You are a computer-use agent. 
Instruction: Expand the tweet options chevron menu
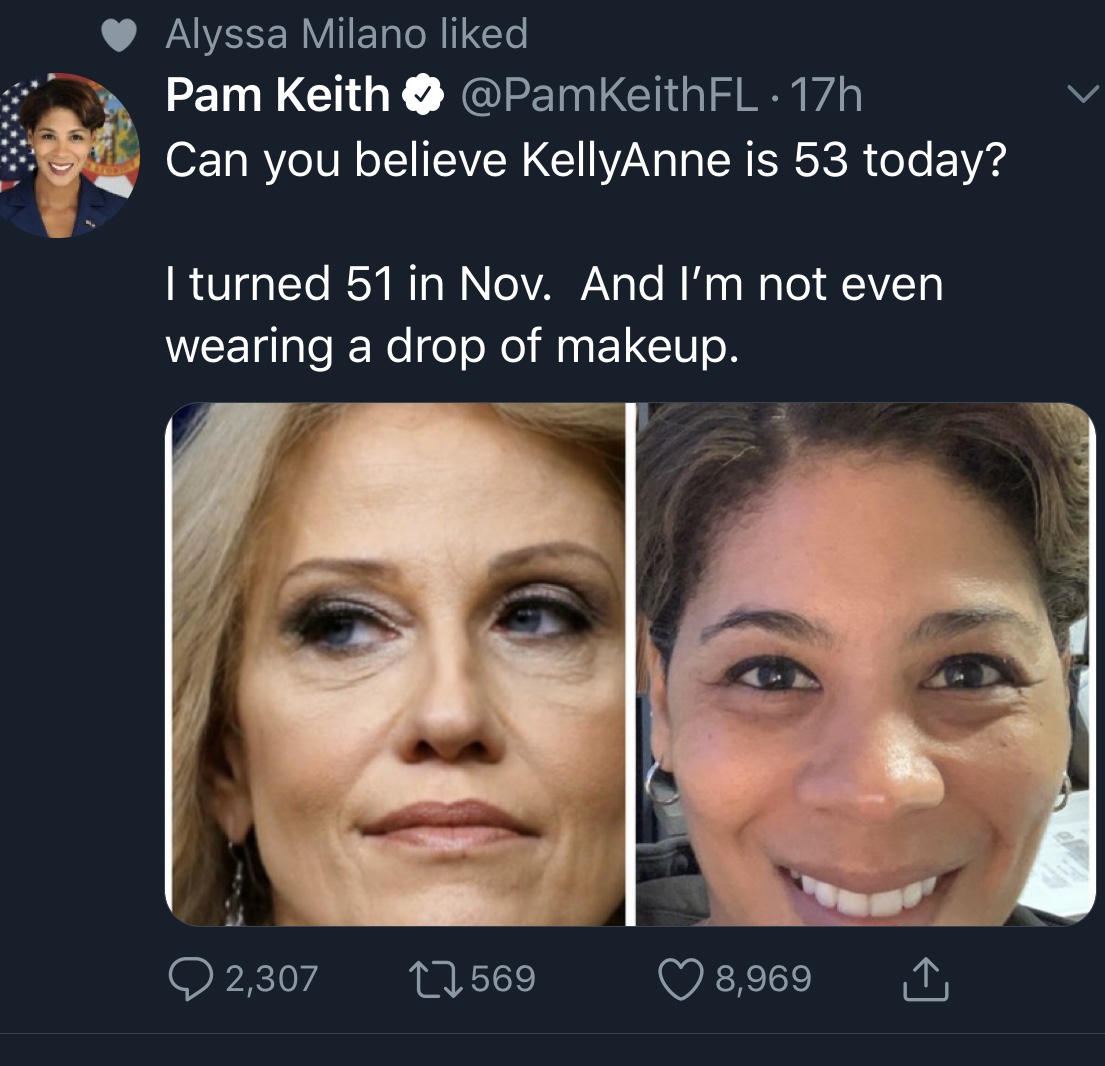[x=1082, y=96]
